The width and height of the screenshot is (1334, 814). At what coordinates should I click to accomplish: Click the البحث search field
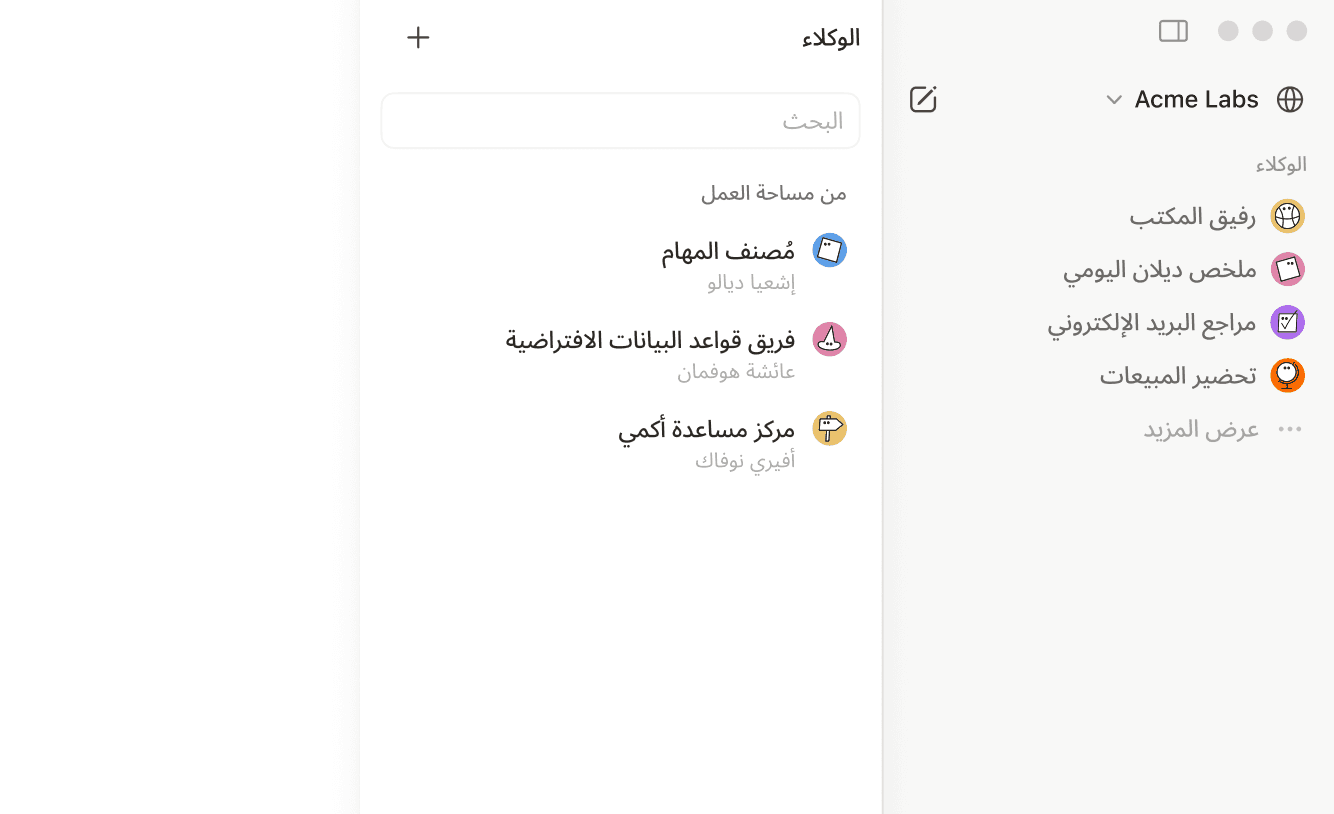point(620,120)
